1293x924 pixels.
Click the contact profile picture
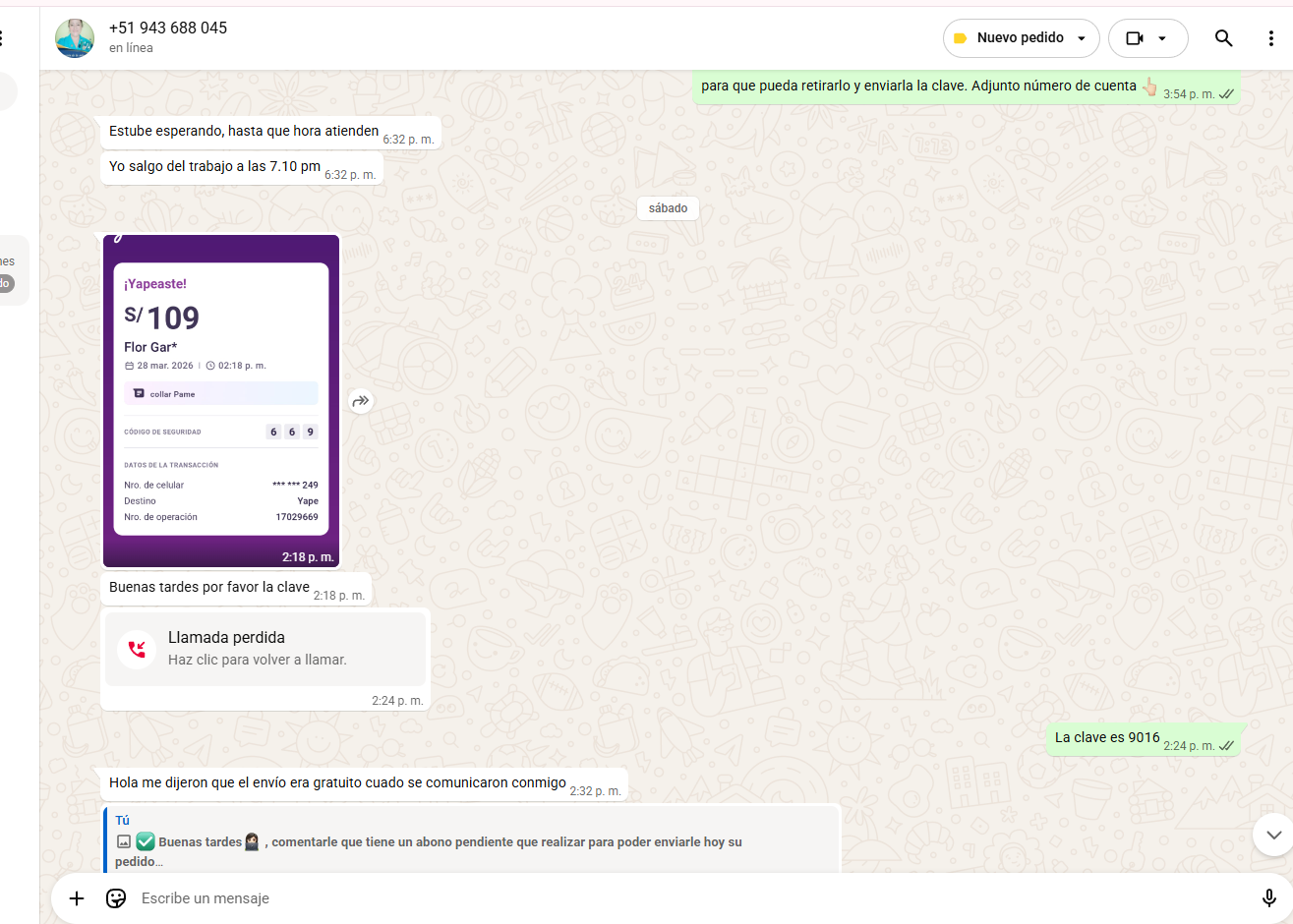click(x=75, y=38)
